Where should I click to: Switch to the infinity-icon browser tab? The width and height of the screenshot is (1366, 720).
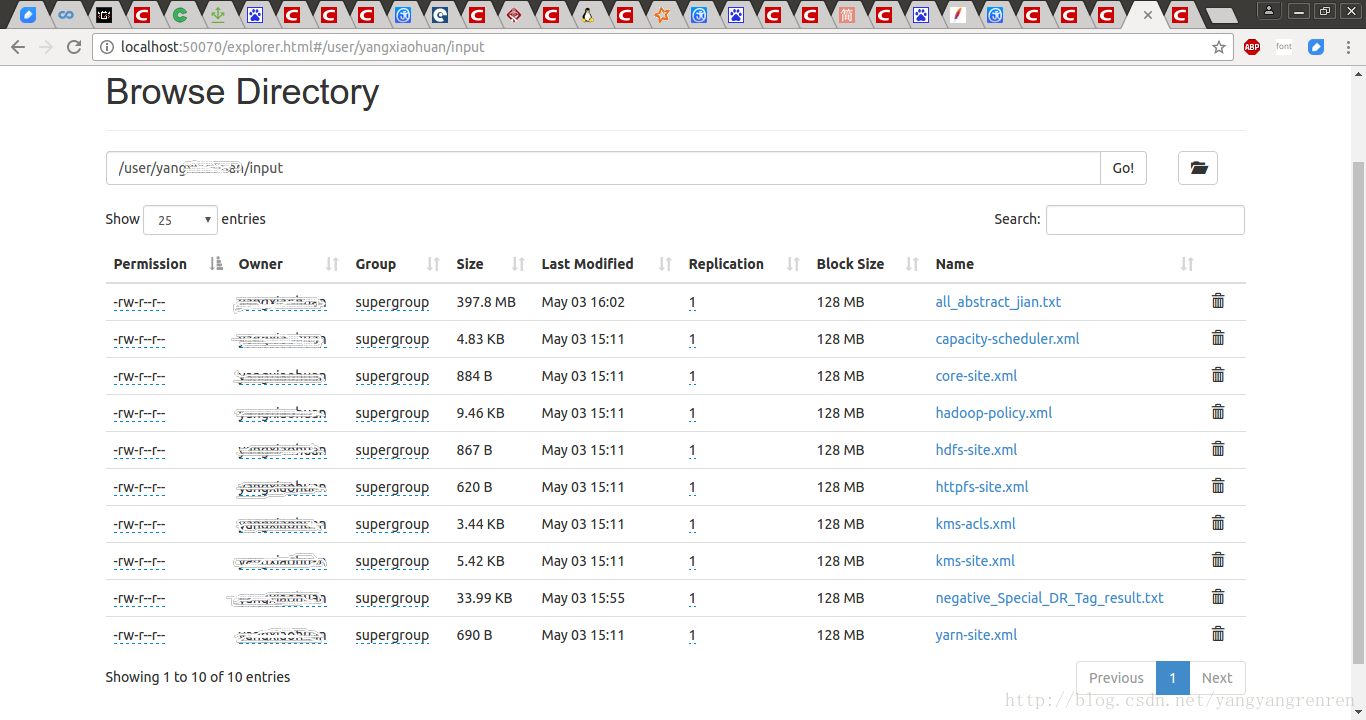point(67,15)
